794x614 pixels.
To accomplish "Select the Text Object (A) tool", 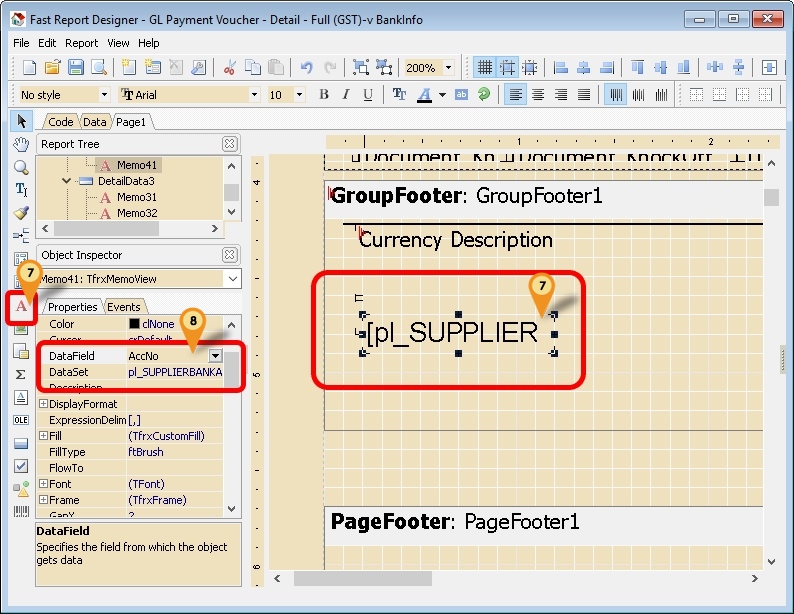I will pos(21,306).
